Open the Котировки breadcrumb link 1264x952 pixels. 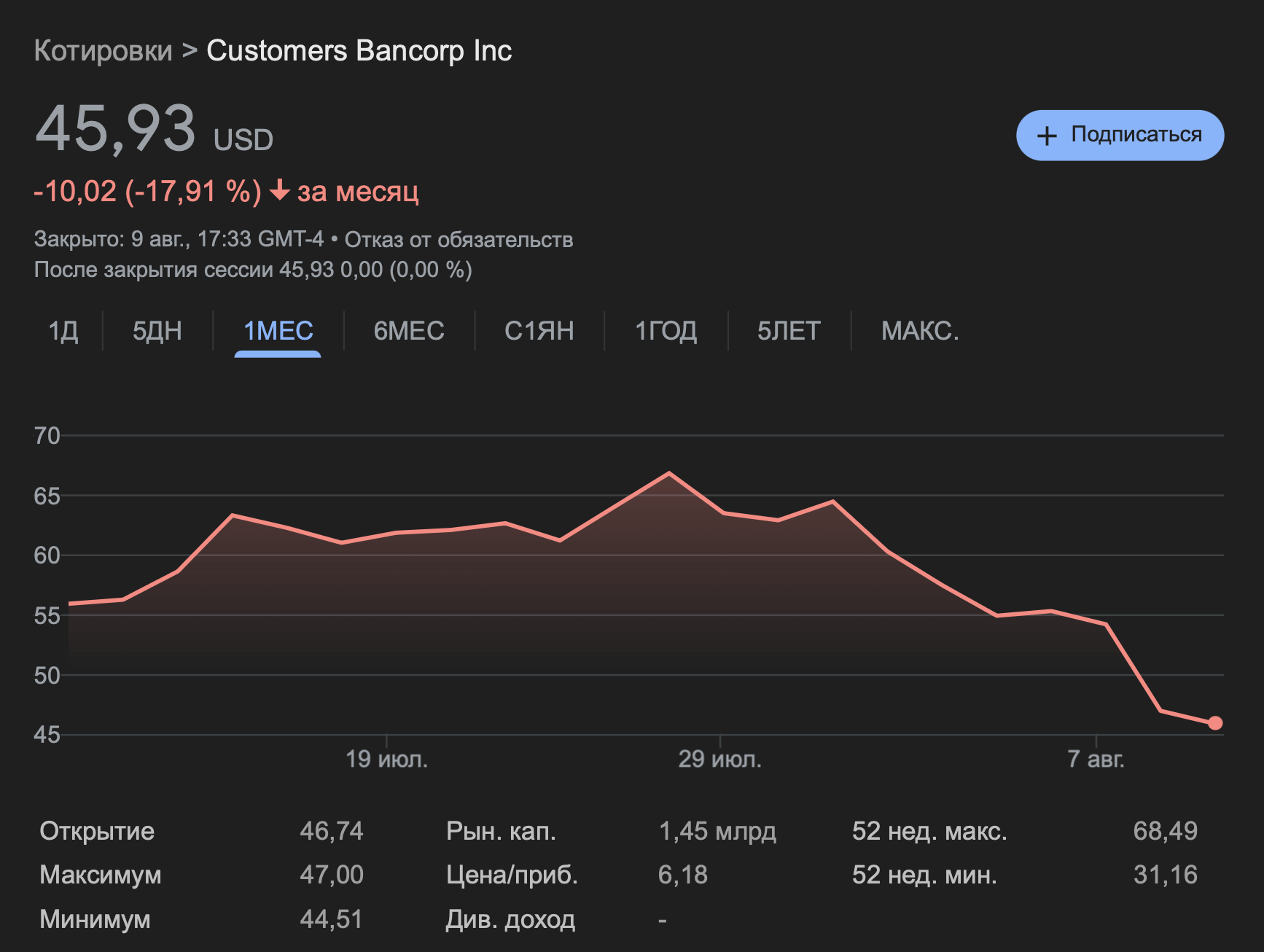103,51
